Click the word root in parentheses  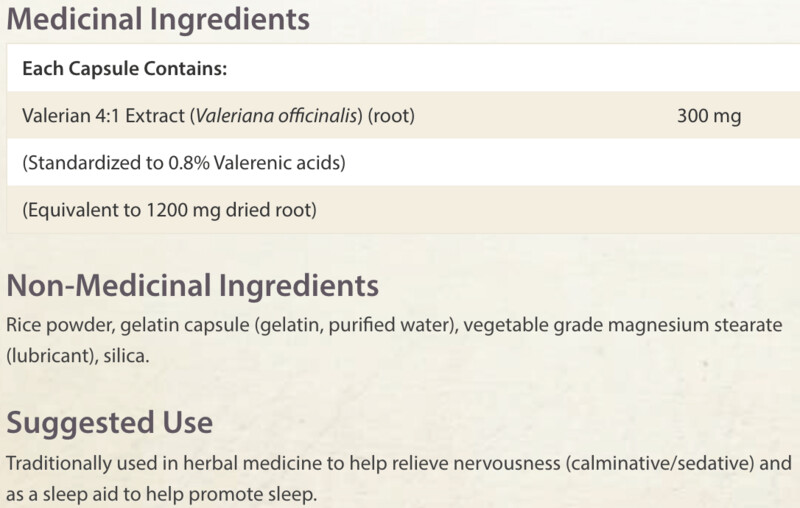[391, 116]
